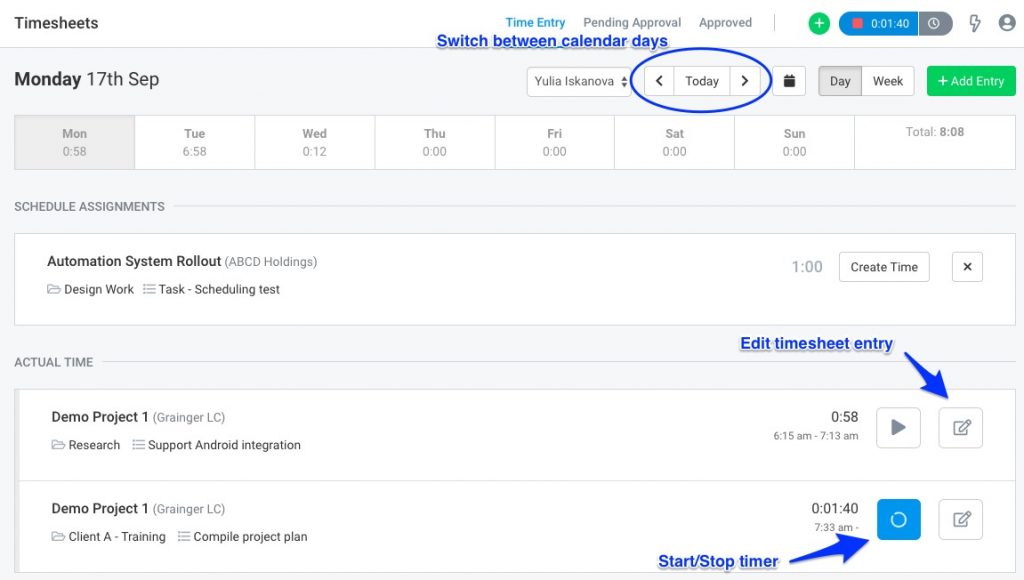This screenshot has height=580, width=1024.
Task: Jump to today using the Today button
Action: point(701,81)
